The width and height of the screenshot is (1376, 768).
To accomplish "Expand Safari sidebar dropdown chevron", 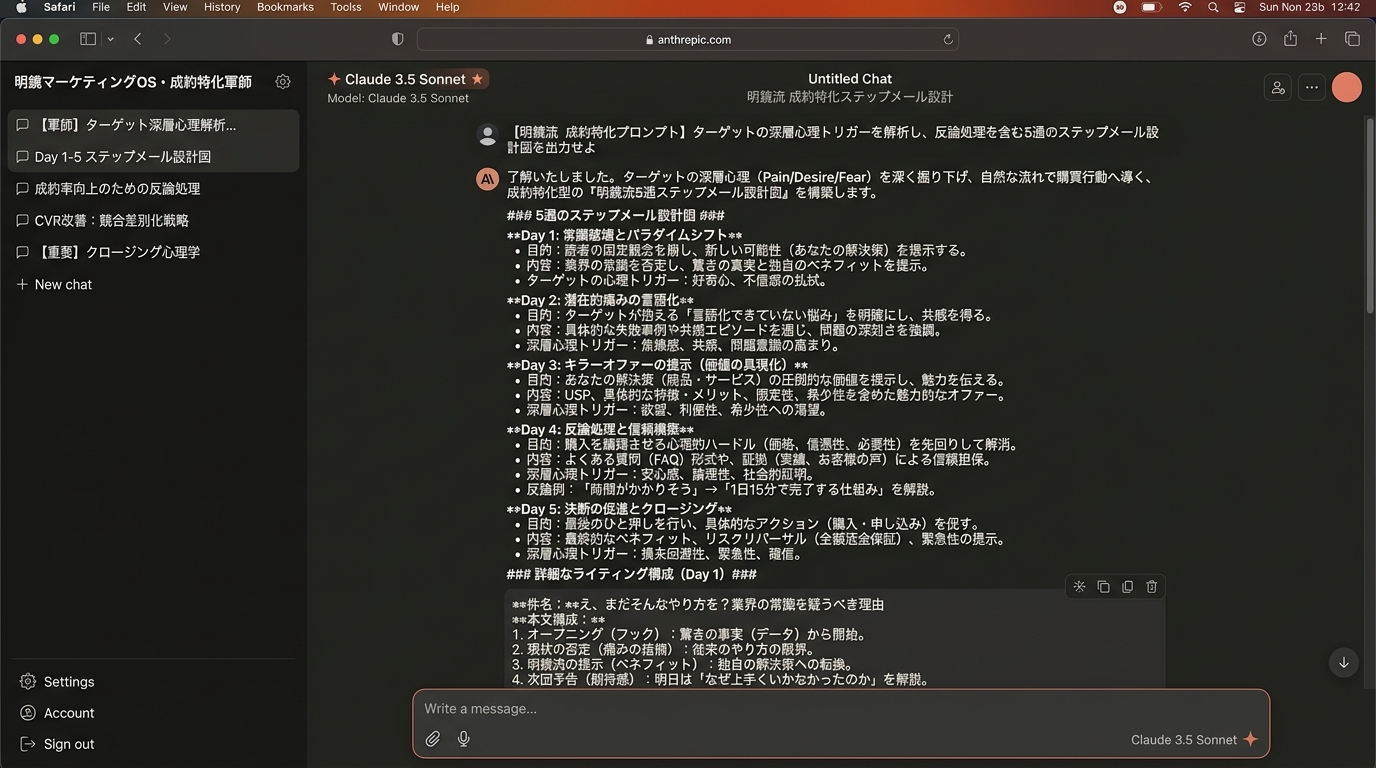I will click(x=110, y=39).
